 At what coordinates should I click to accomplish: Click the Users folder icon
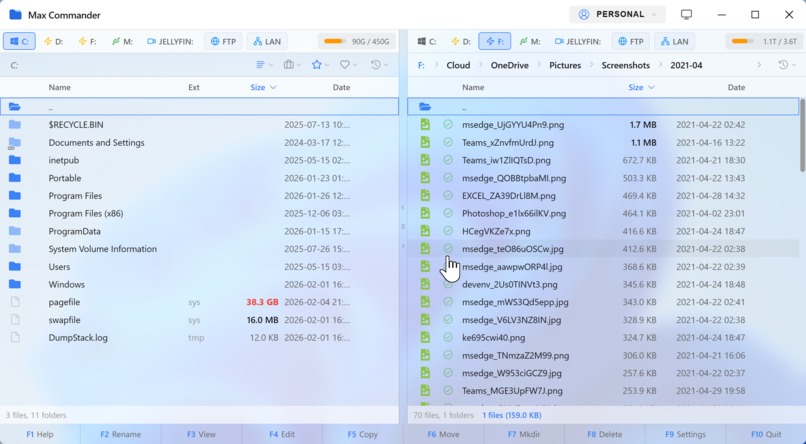(15, 266)
